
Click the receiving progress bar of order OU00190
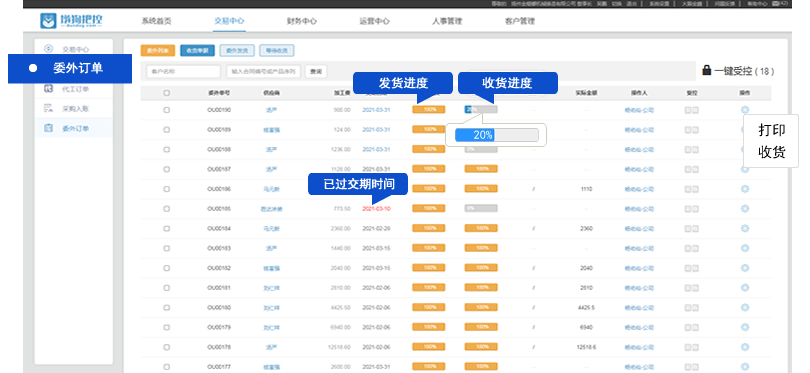click(x=481, y=110)
